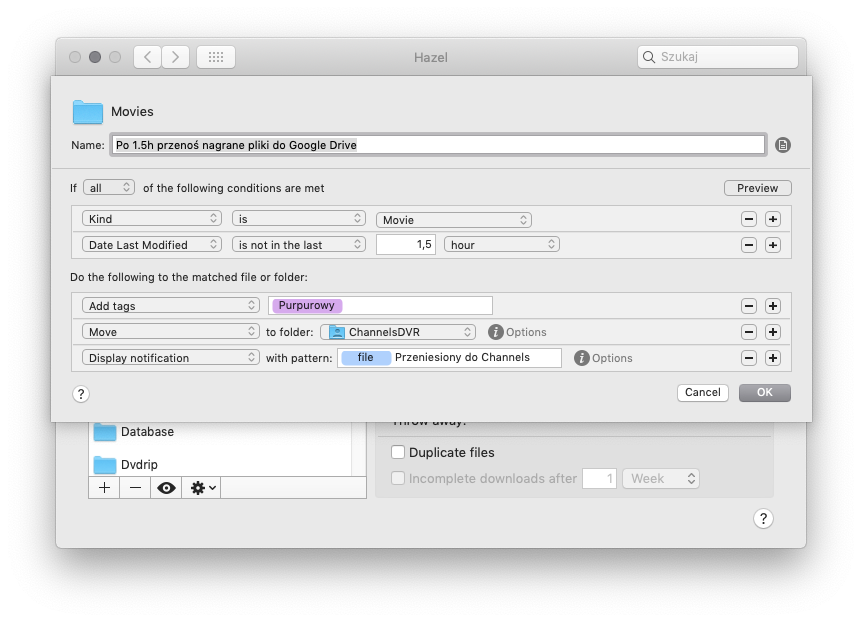Click the Purpurowy purple tag token
The height and width of the screenshot is (622, 862).
pos(307,306)
